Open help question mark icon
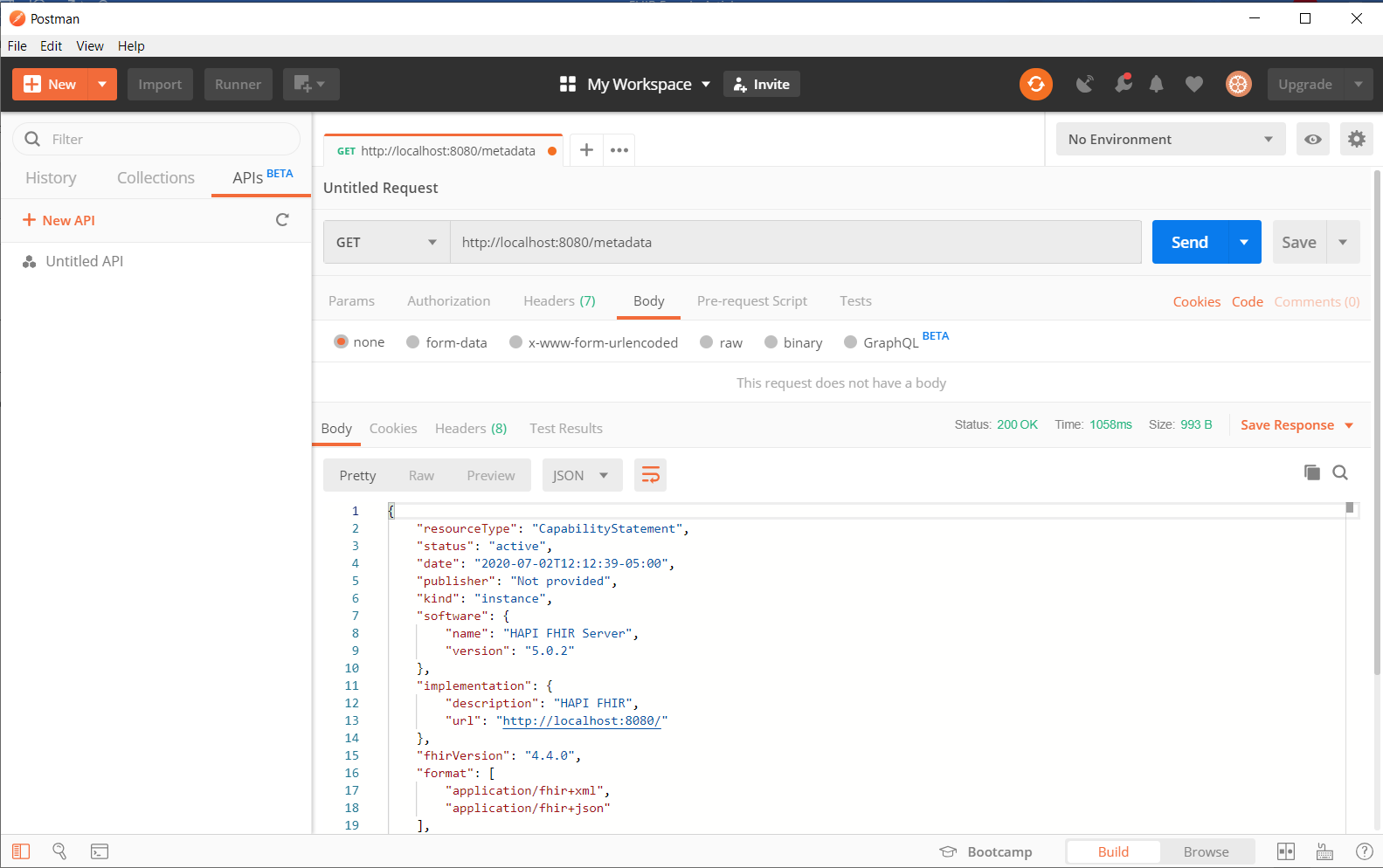1383x868 pixels. coord(1364,851)
